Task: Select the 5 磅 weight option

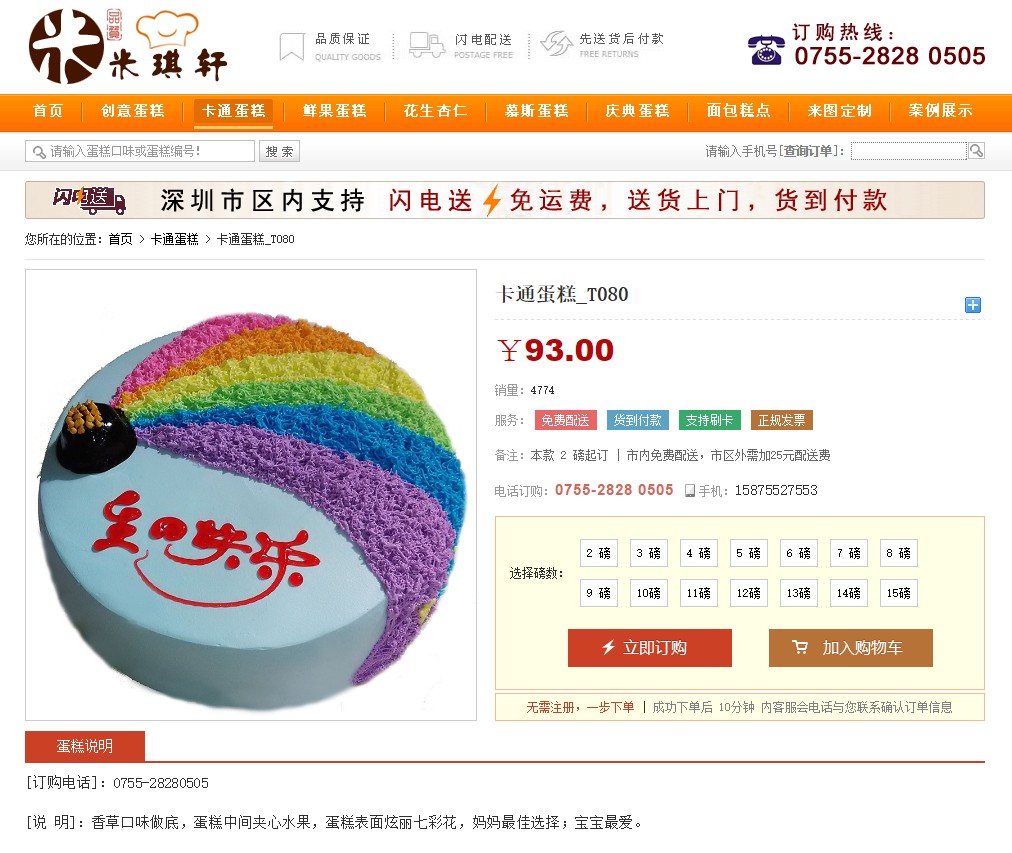Action: [x=749, y=553]
